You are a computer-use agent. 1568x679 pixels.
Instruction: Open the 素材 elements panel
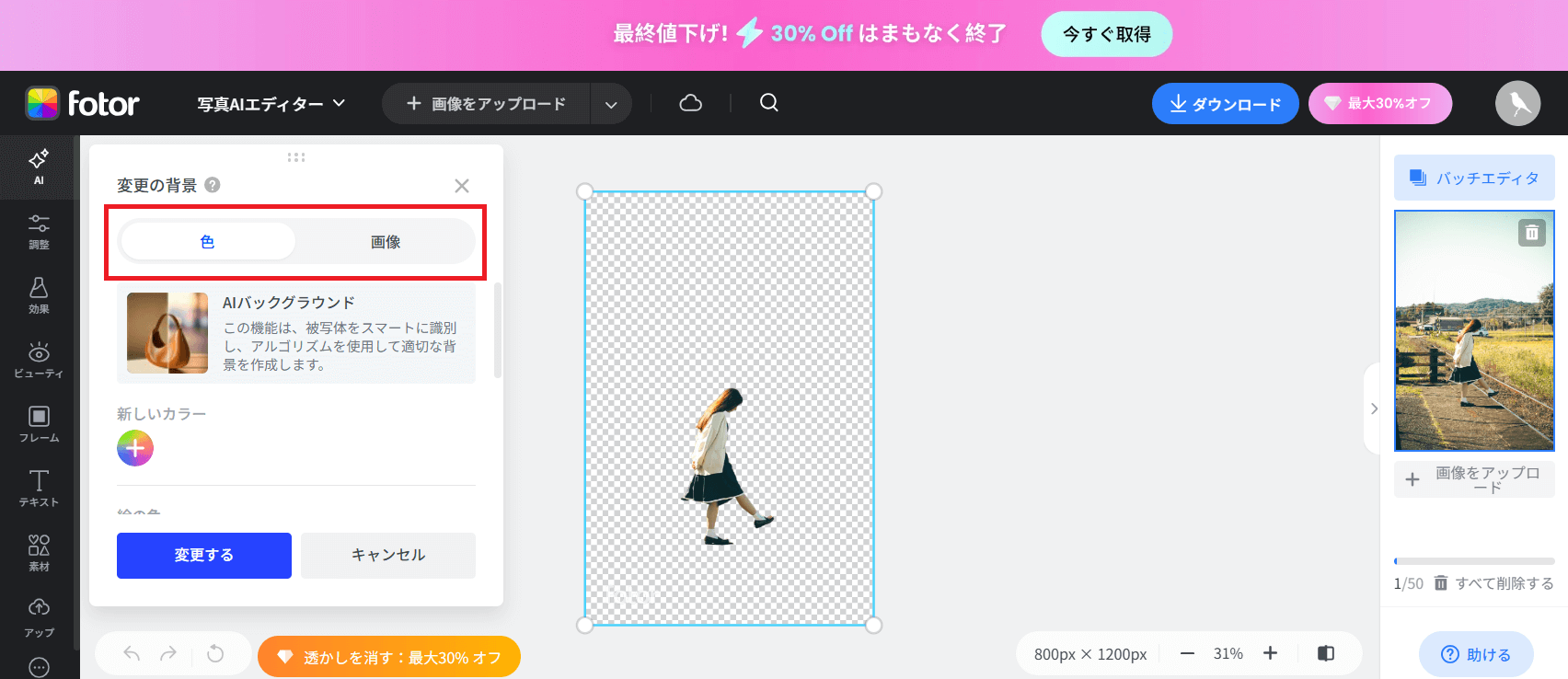[39, 553]
